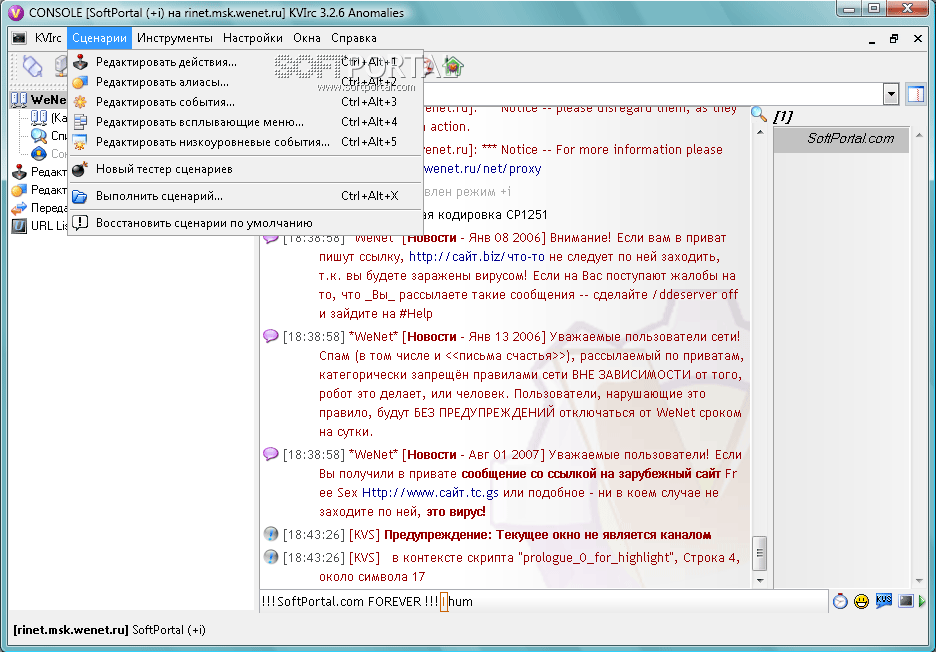Image resolution: width=936 pixels, height=652 pixels.
Task: Click the MDI child minimize button
Action: click(x=872, y=39)
